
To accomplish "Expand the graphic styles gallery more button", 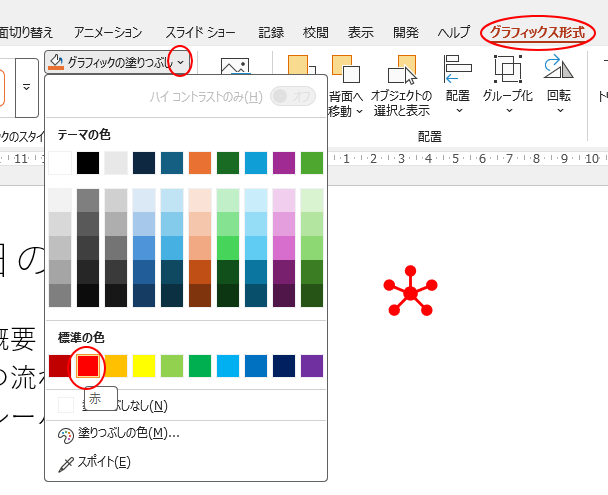I will [27, 88].
